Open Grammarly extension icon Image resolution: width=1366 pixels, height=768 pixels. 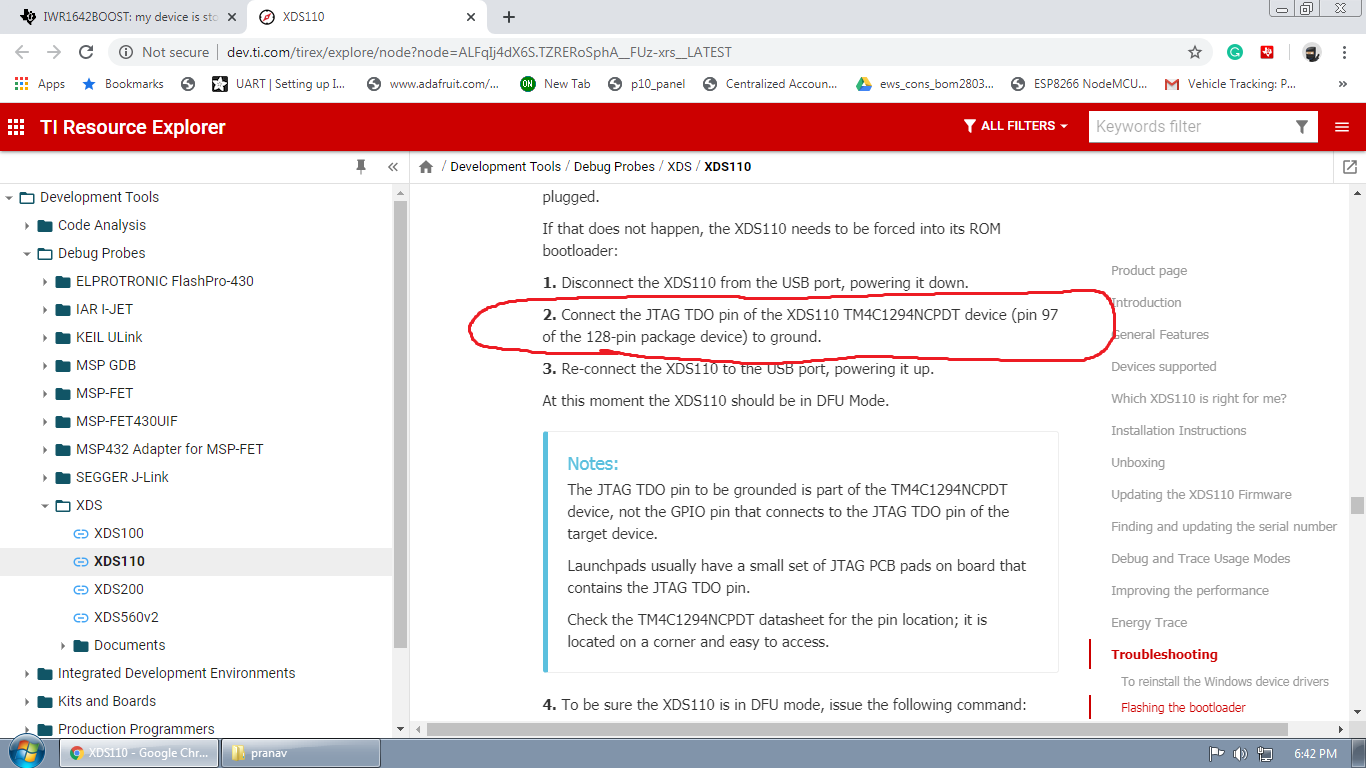point(1235,52)
